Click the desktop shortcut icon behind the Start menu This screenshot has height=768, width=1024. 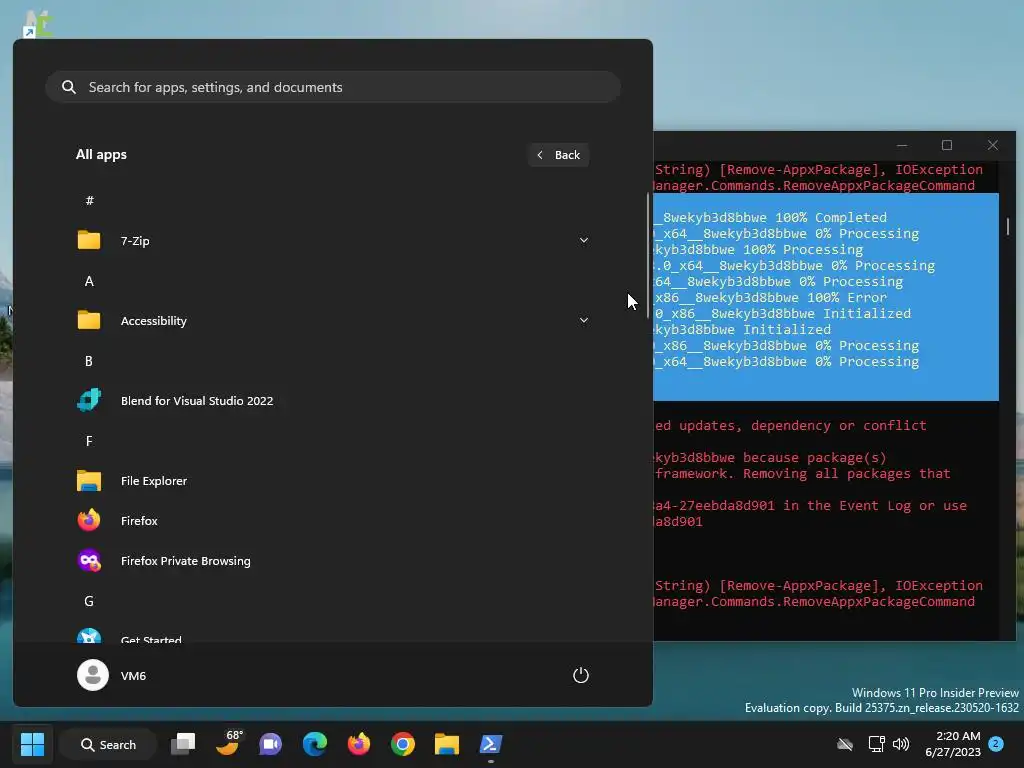[38, 24]
